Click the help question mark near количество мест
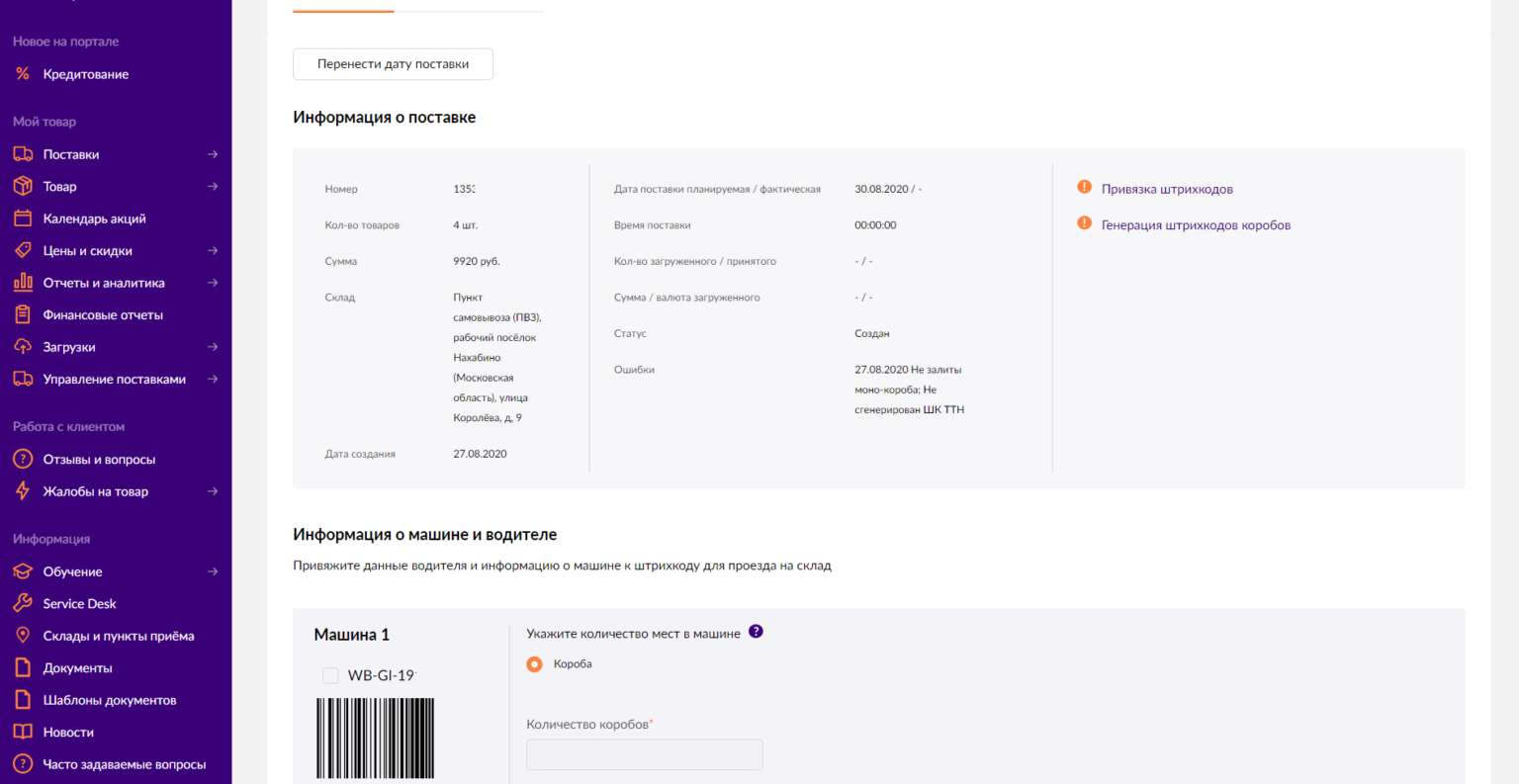Screen dimensions: 1519x784 pyautogui.click(x=756, y=632)
